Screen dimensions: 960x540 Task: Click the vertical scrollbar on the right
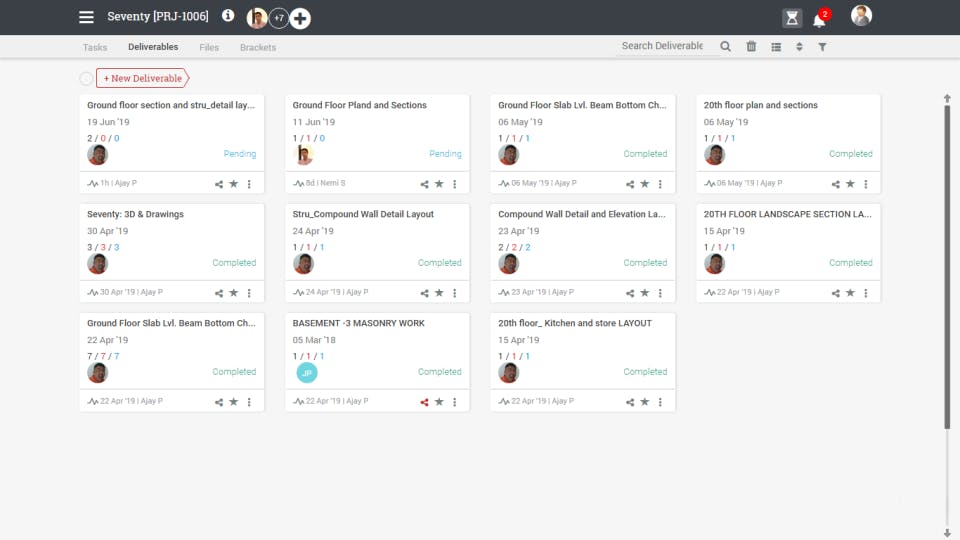click(x=947, y=260)
